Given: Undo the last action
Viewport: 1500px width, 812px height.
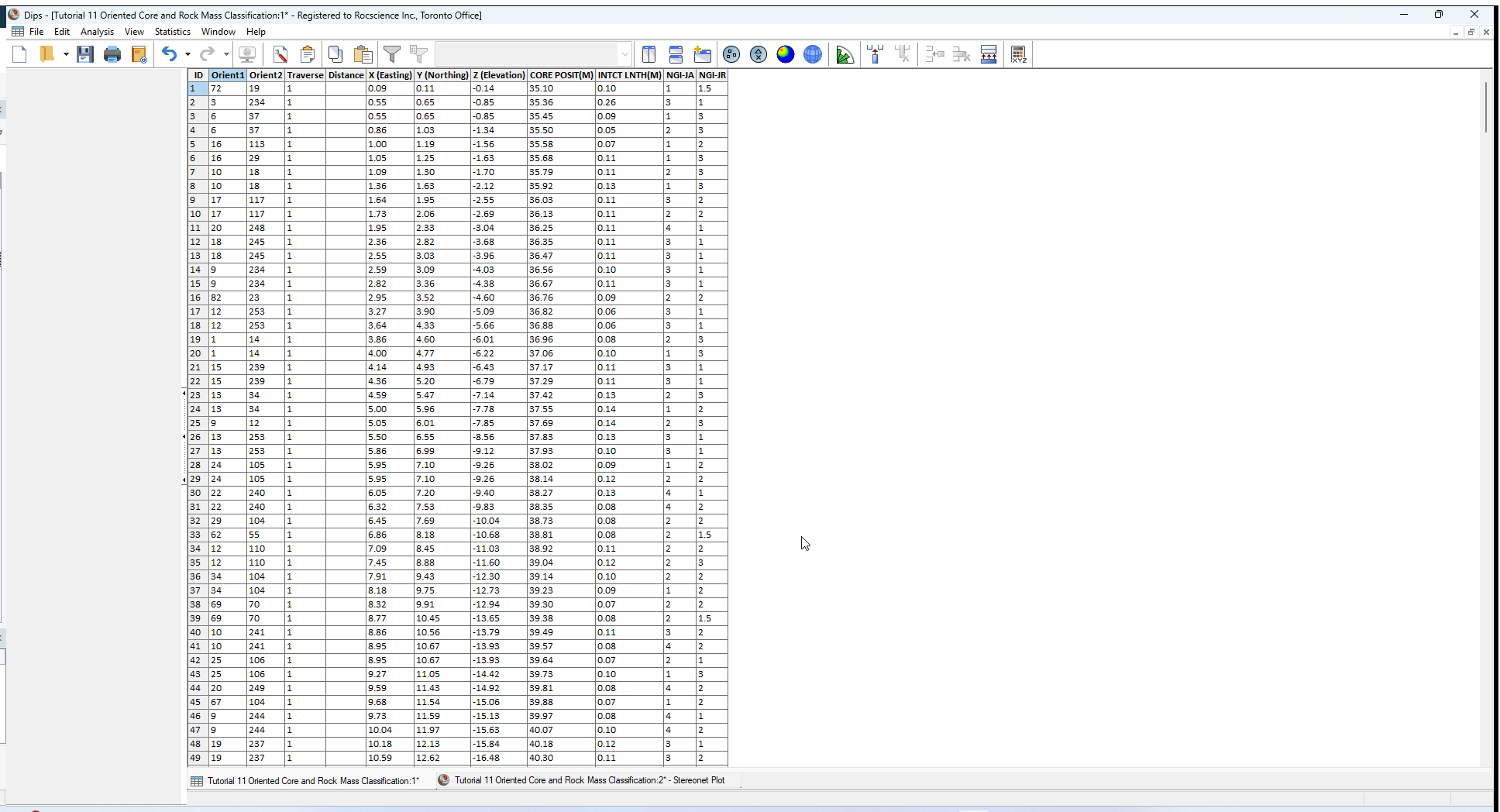Looking at the screenshot, I should click(x=169, y=54).
